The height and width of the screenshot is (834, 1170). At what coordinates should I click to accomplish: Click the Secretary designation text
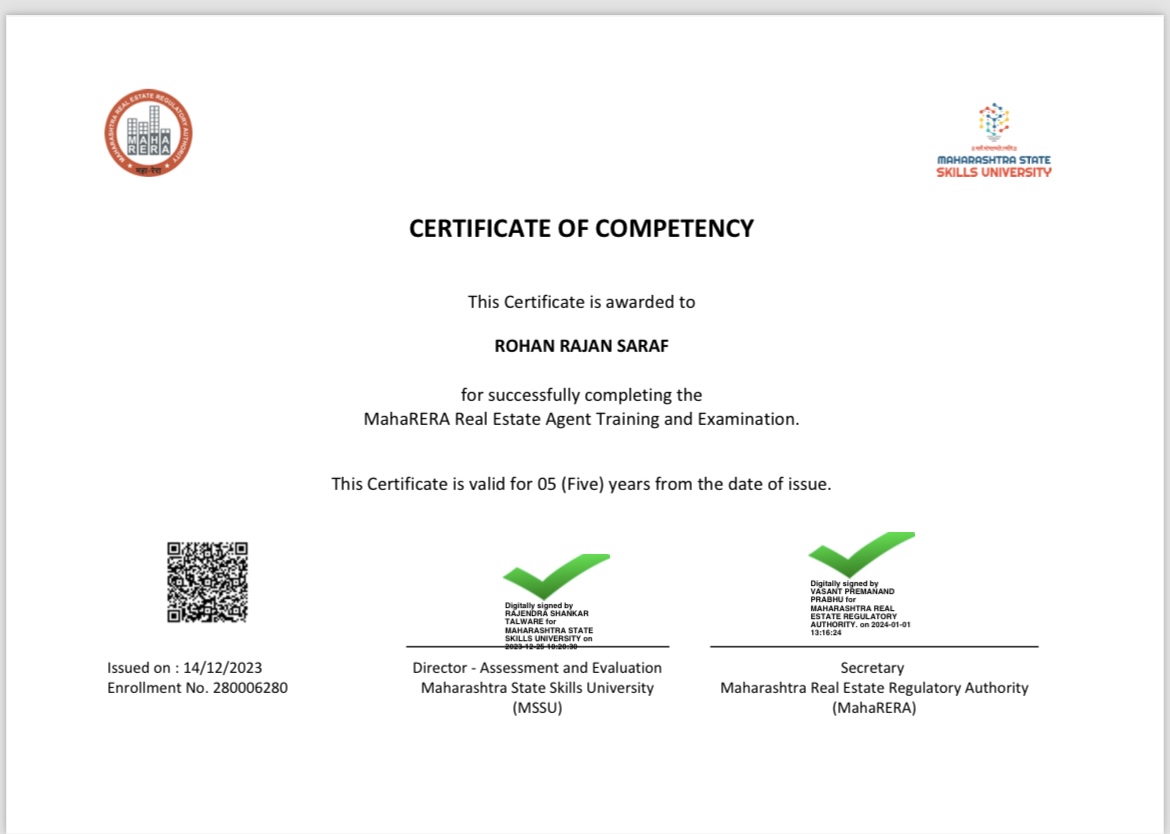[872, 668]
